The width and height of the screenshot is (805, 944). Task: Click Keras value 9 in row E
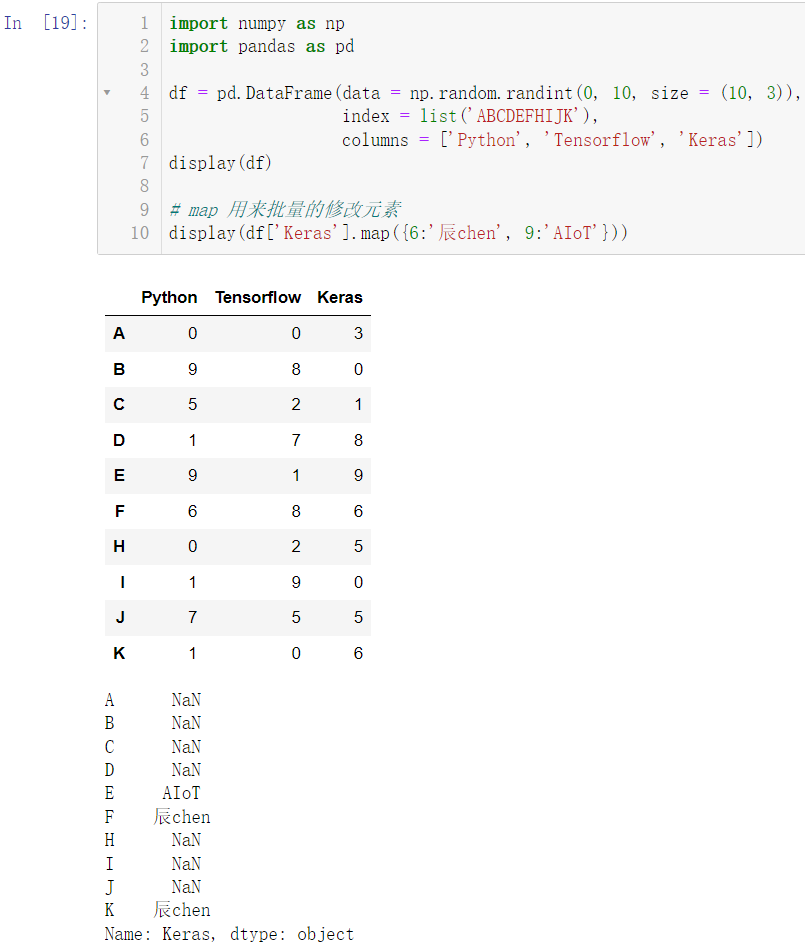[358, 476]
